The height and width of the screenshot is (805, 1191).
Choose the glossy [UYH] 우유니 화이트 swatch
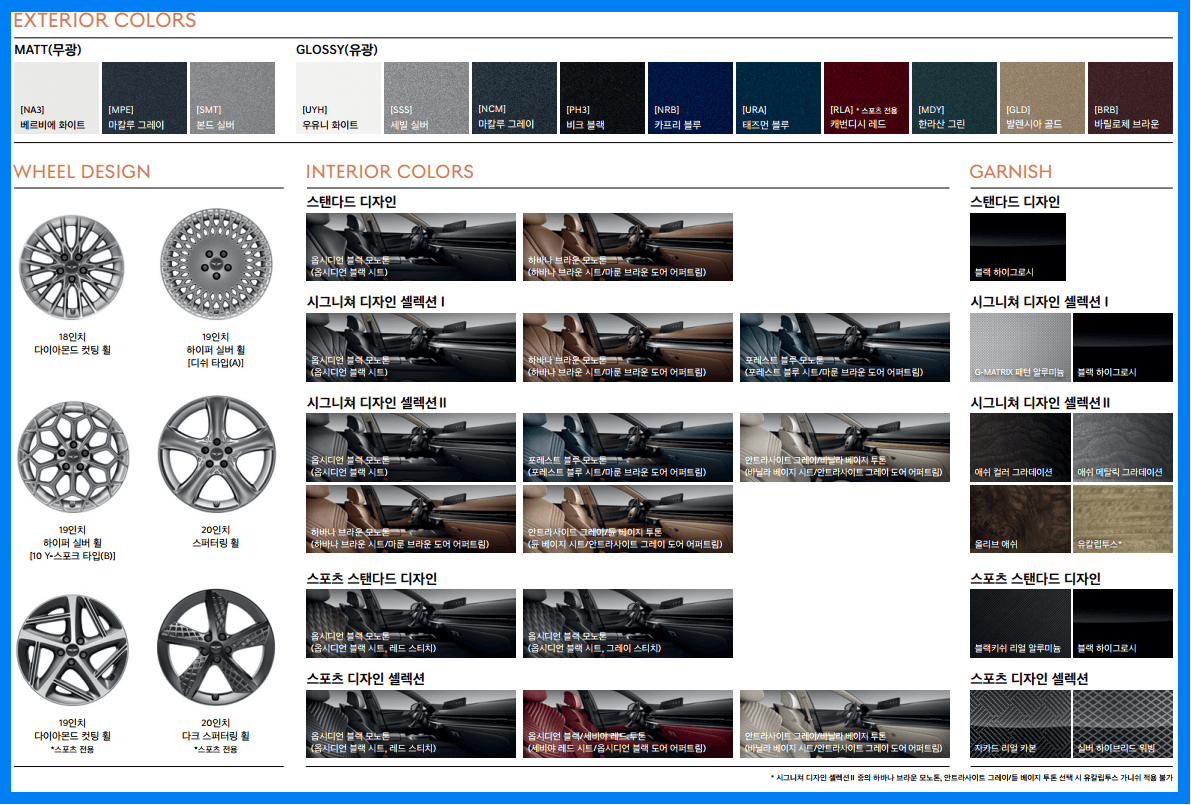pyautogui.click(x=338, y=98)
